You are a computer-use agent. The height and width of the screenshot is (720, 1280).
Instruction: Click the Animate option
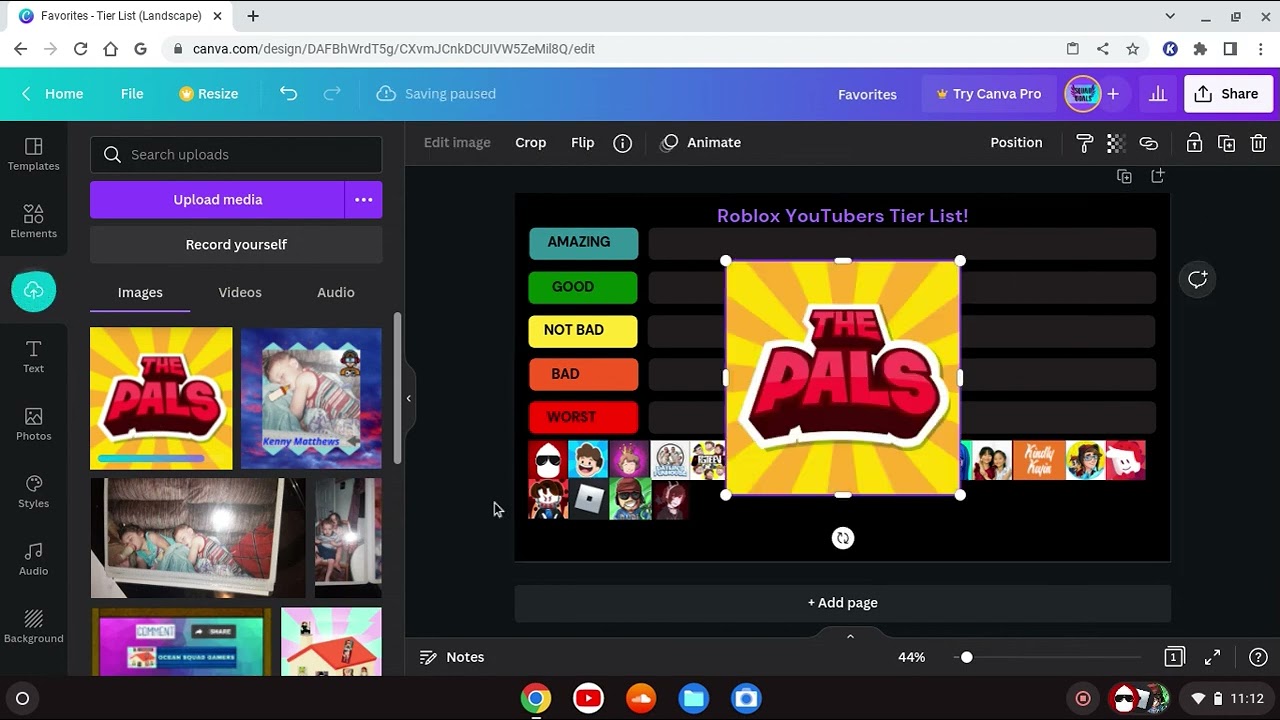coord(701,143)
